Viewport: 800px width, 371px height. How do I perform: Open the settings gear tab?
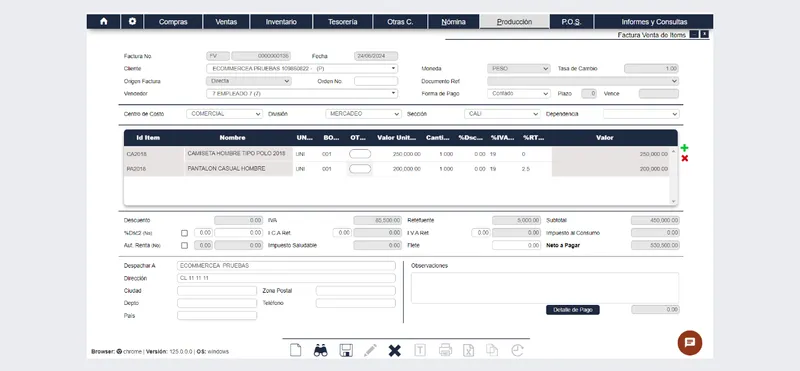click(132, 21)
